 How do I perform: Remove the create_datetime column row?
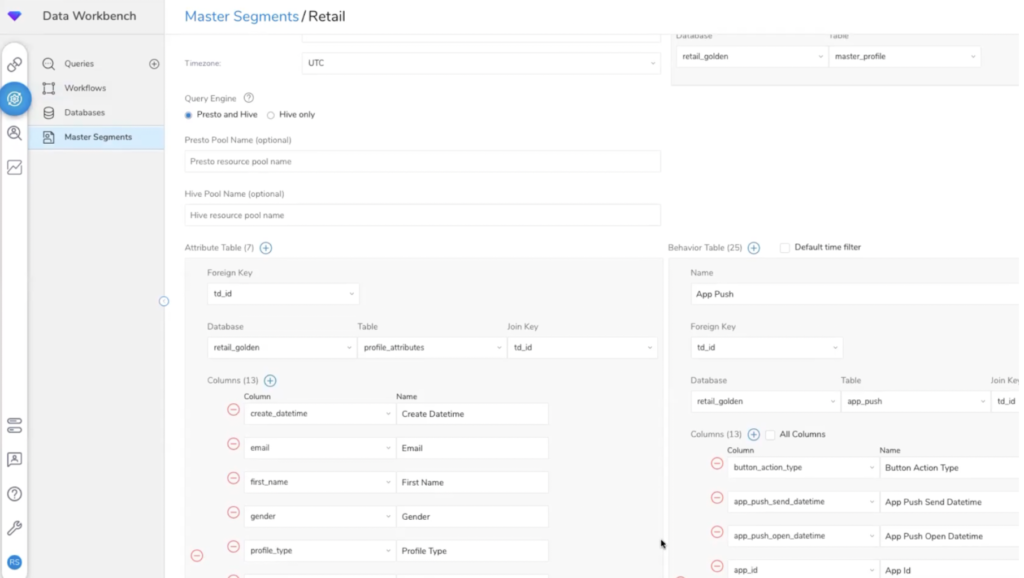click(234, 410)
